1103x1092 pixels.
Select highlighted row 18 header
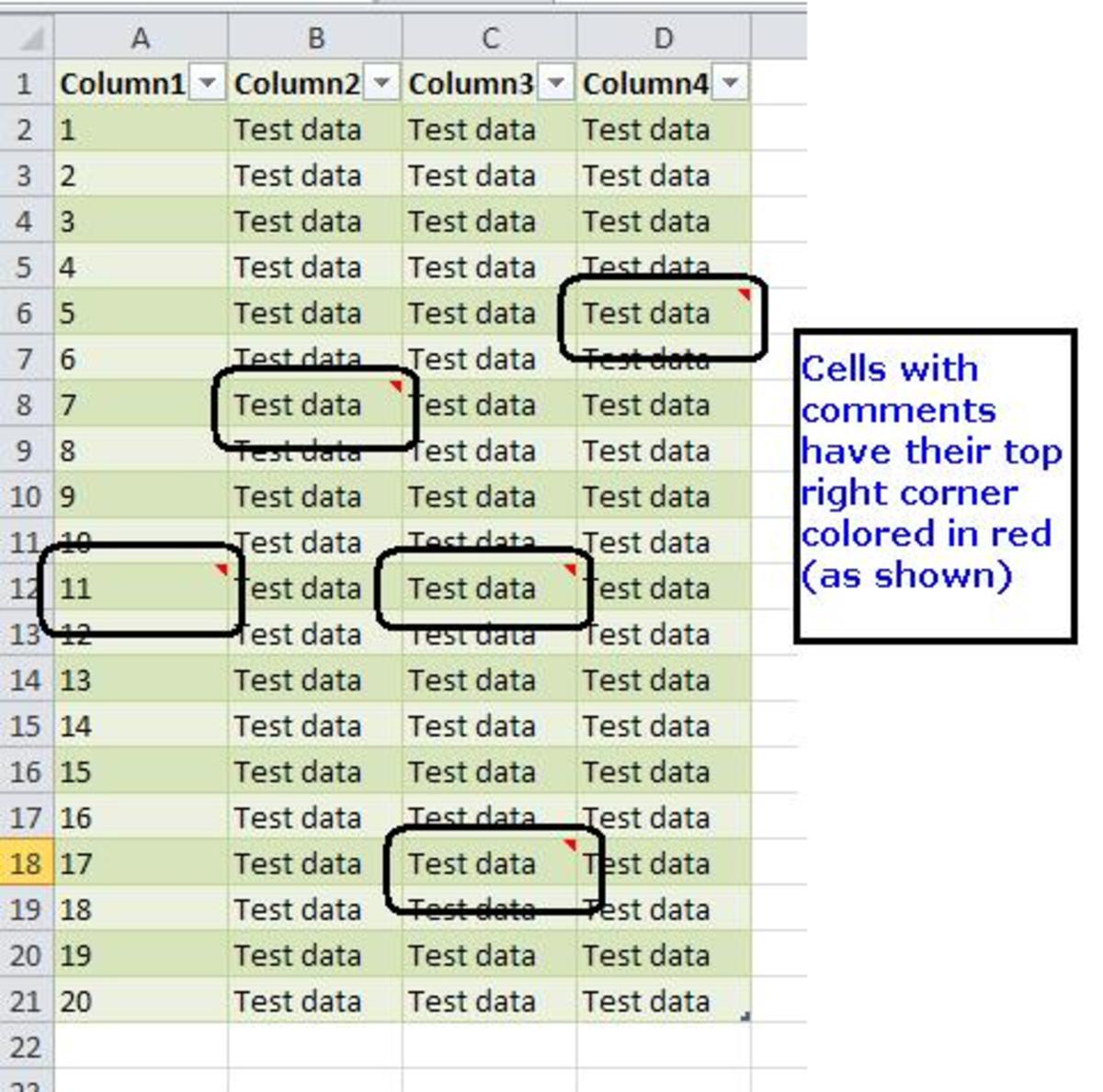[x=26, y=864]
